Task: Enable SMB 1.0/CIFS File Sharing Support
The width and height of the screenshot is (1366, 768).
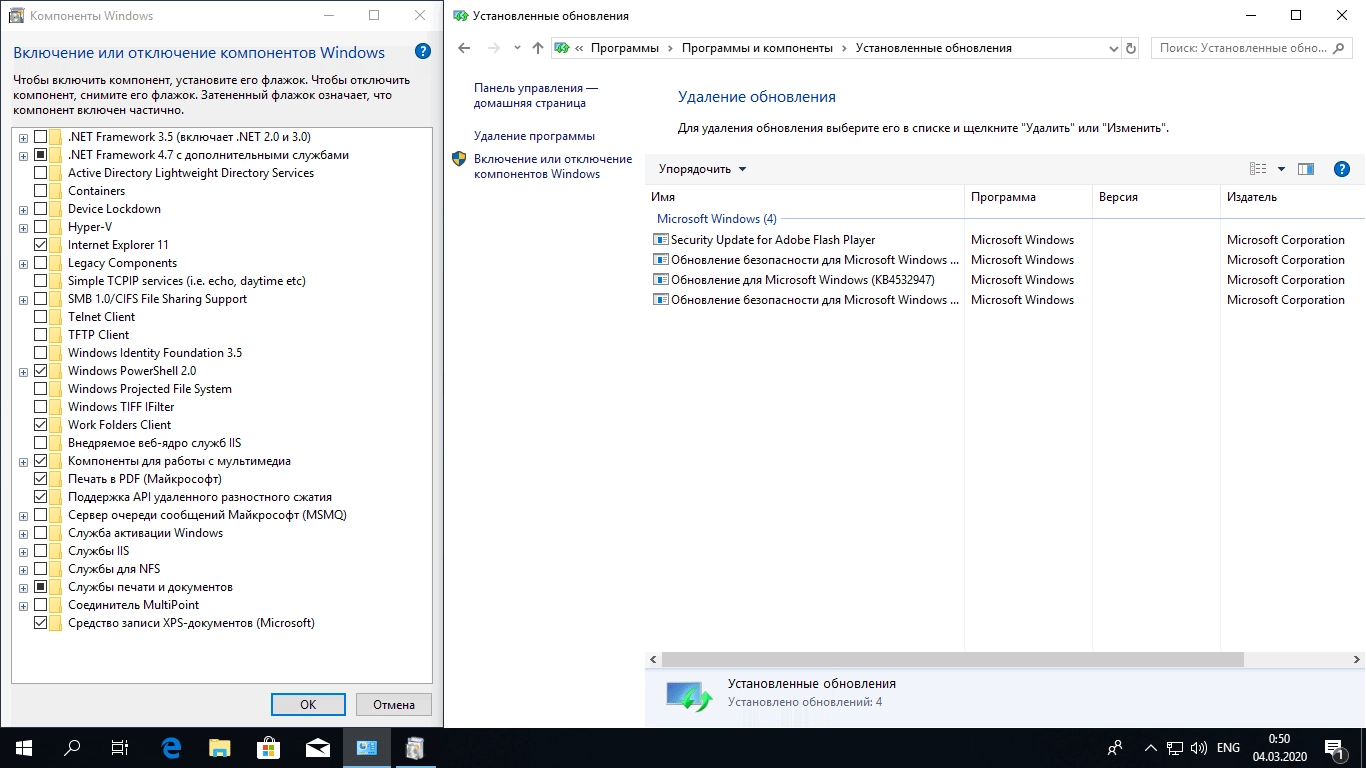Action: coord(41,299)
